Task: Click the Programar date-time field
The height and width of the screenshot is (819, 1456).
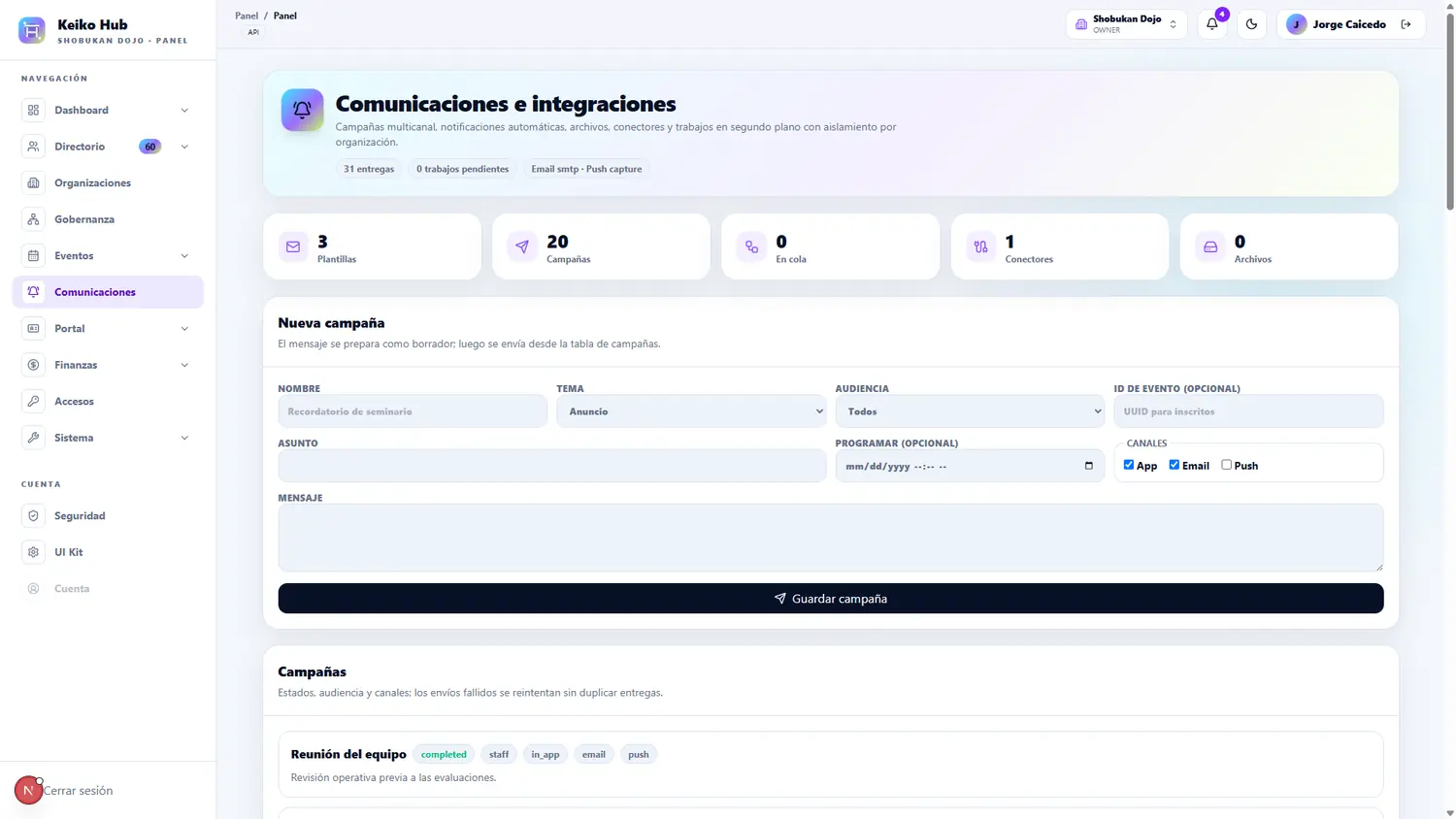Action: 970,466
